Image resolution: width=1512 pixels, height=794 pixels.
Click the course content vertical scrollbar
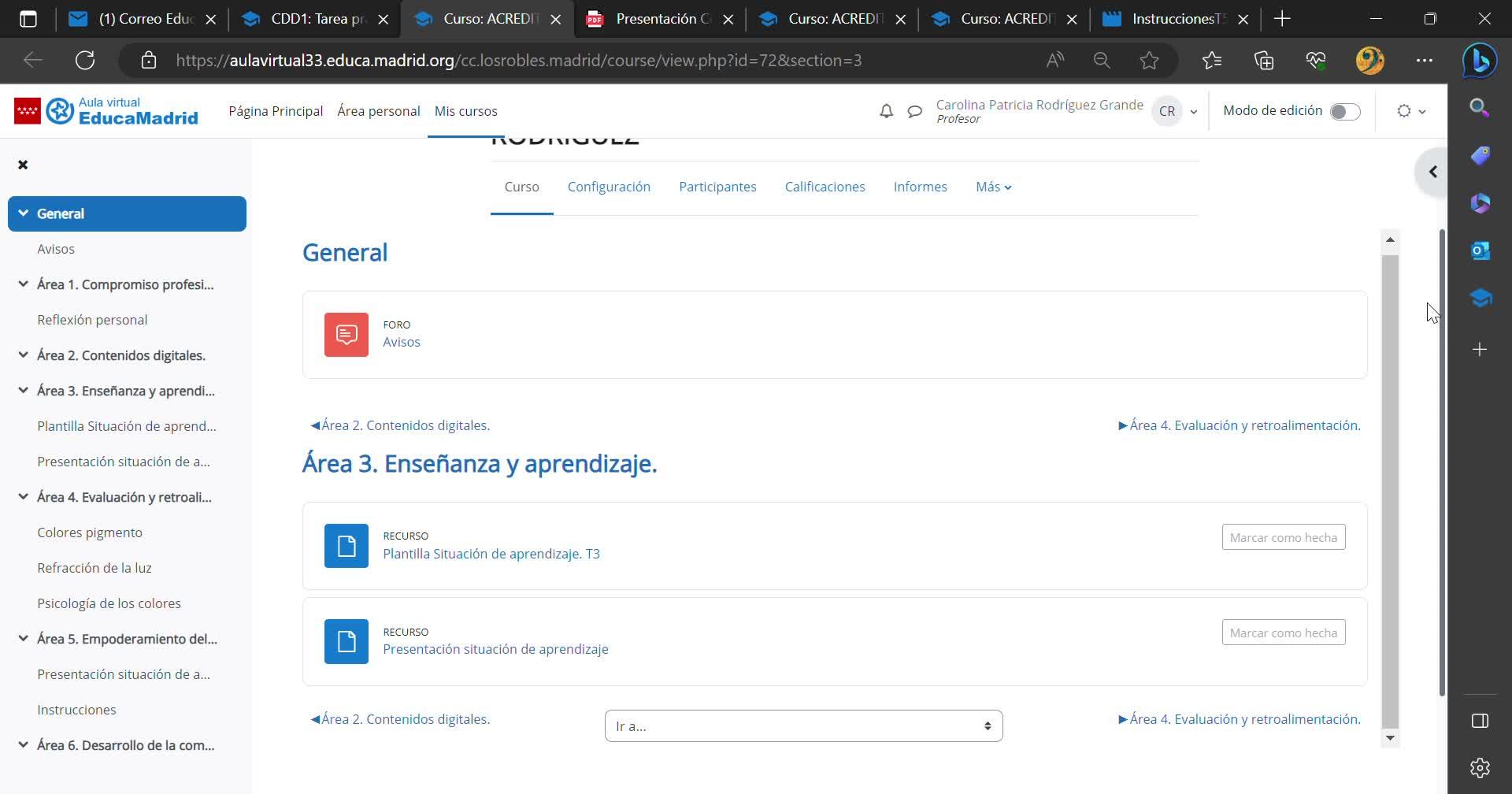click(1390, 488)
